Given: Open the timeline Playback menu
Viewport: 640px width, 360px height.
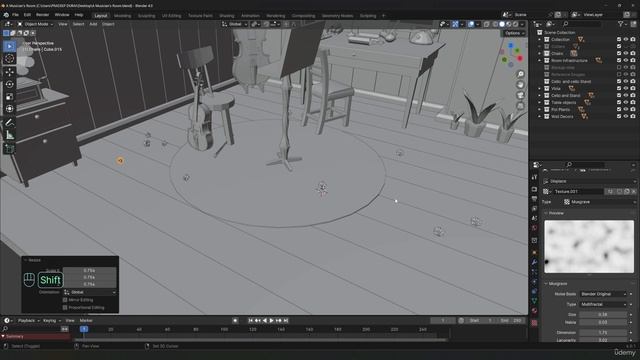Looking at the screenshot, I should pyautogui.click(x=28, y=321).
